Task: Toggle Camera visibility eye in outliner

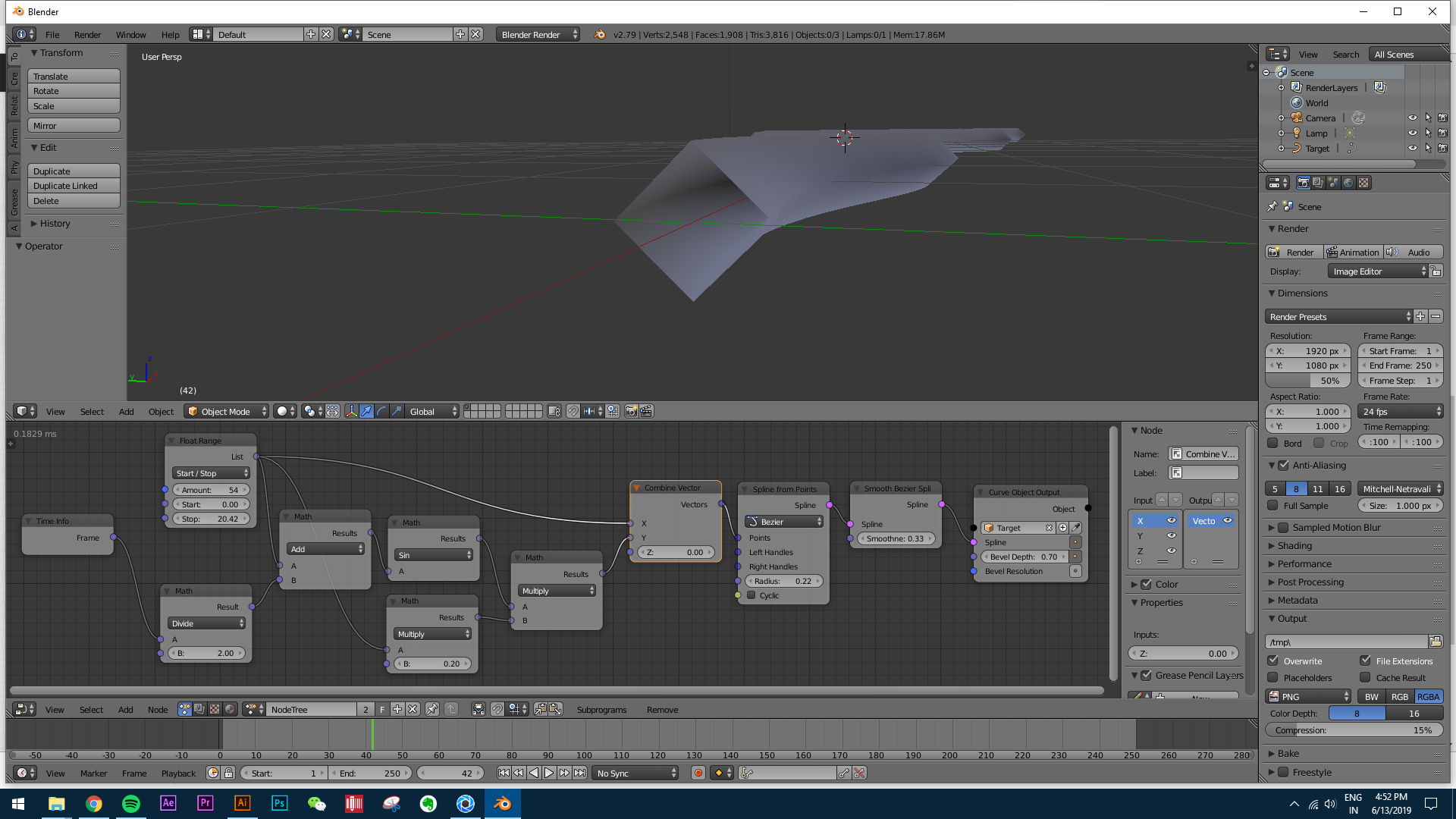Action: 1413,118
